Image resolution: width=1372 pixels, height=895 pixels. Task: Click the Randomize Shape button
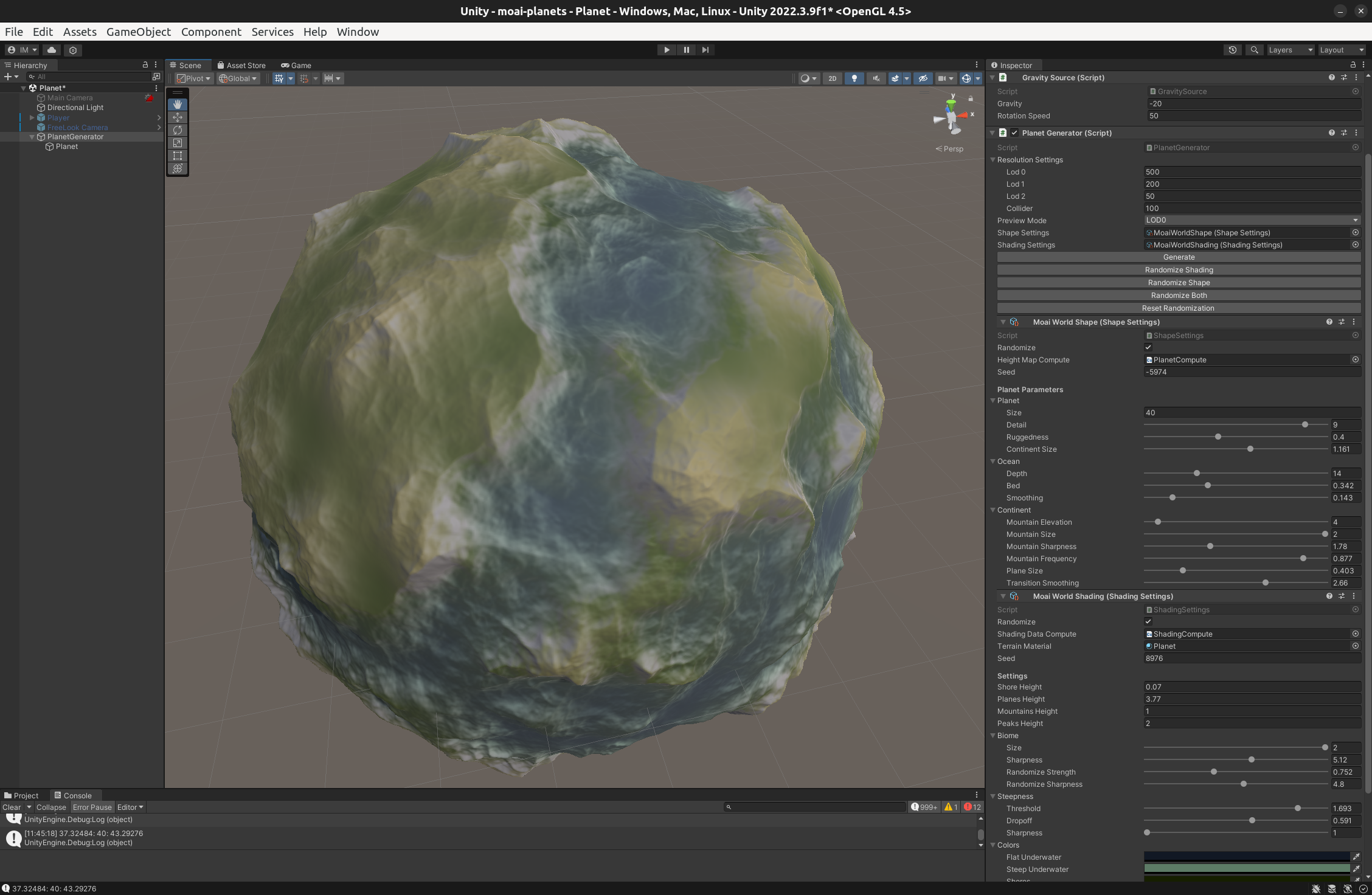1179,282
